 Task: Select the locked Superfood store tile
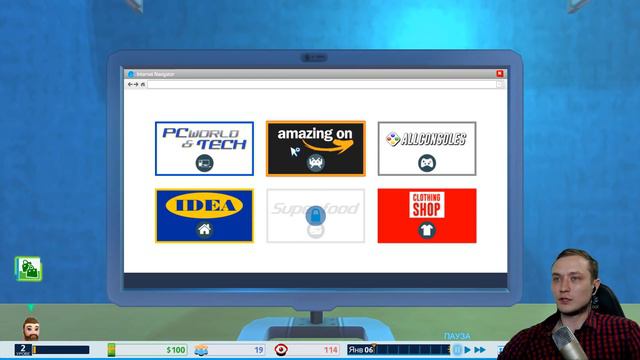tap(316, 216)
